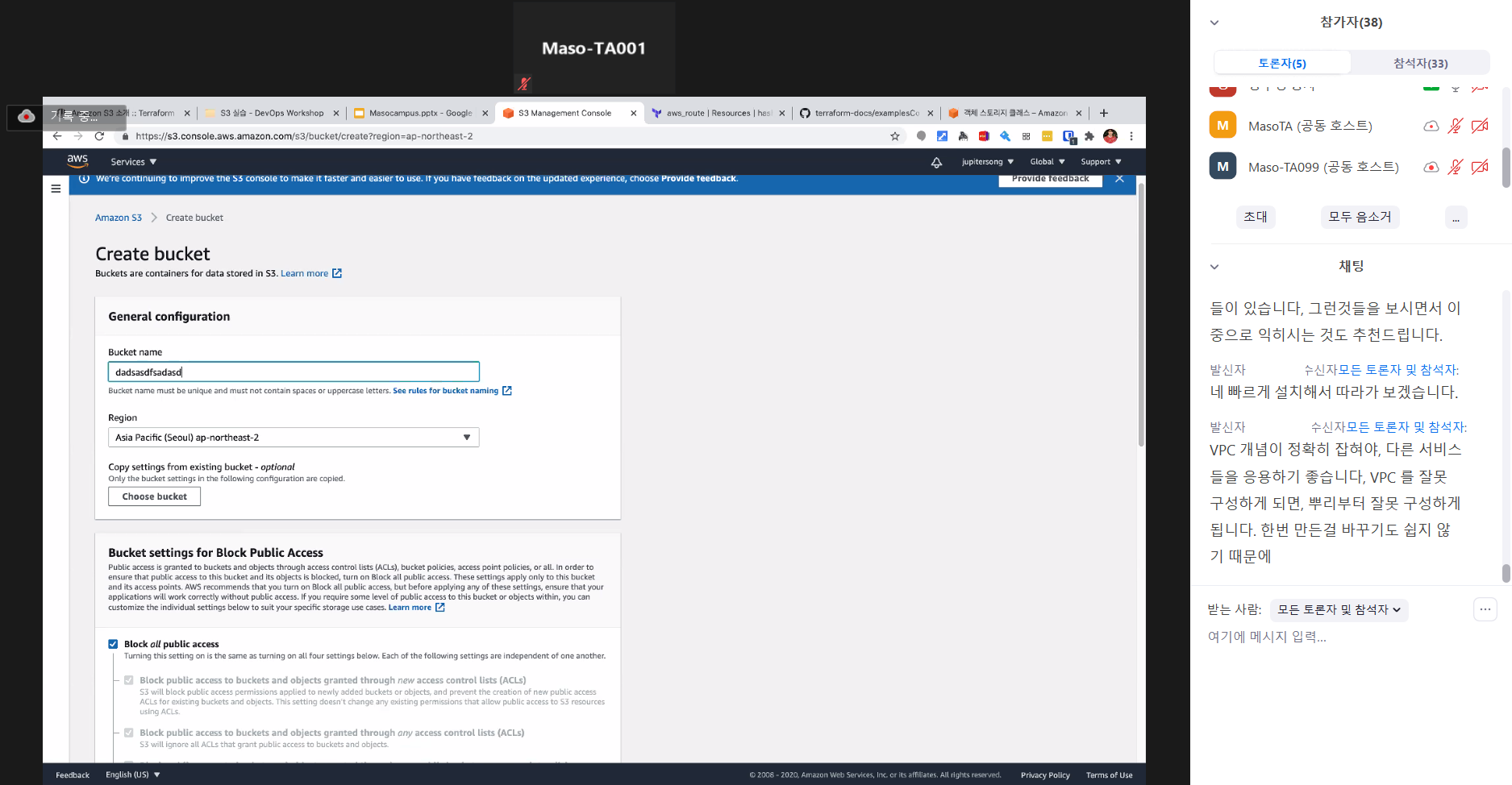
Task: Bookmark page with the star icon
Action: pos(894,136)
